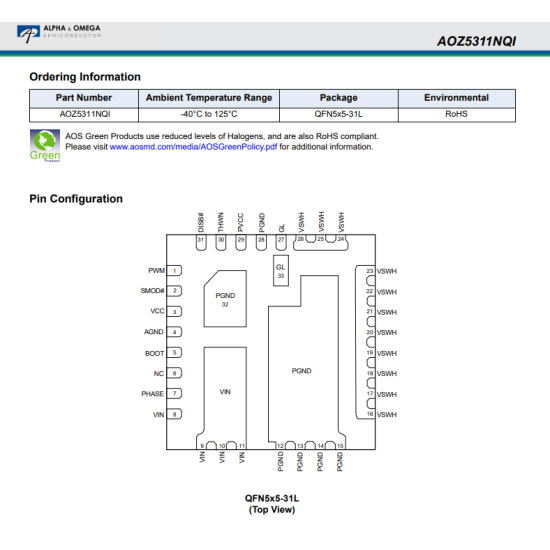Click the QFN5x5-31L table cell

coord(339,114)
